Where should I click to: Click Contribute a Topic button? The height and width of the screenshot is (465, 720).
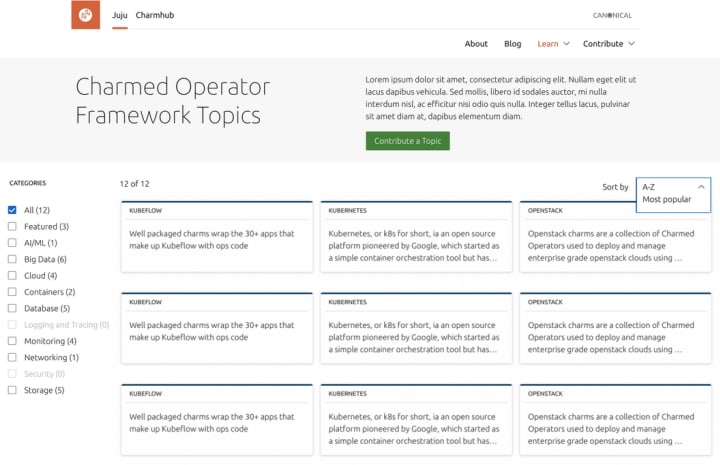point(408,141)
